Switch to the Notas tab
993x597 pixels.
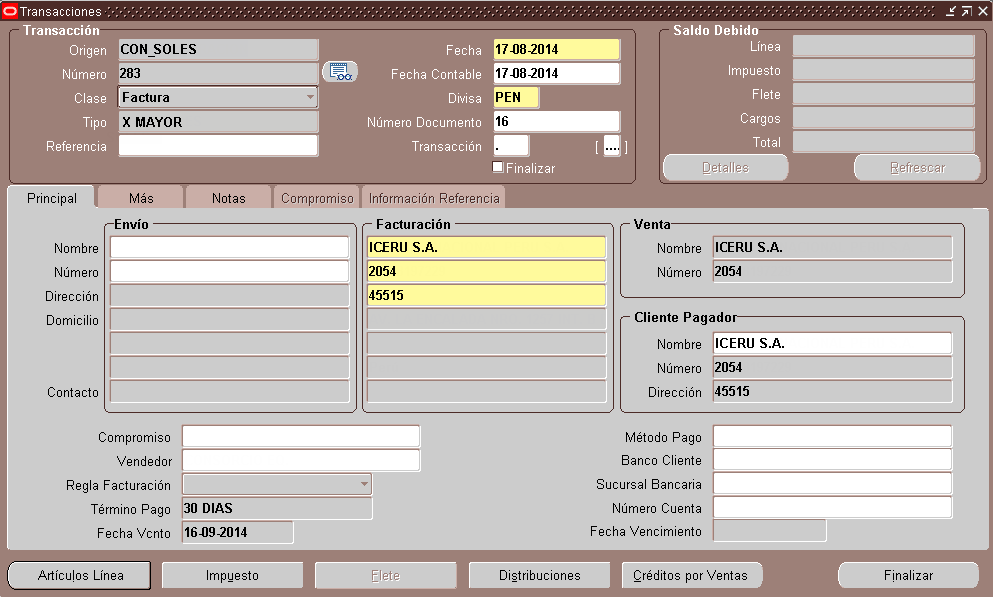tap(228, 197)
